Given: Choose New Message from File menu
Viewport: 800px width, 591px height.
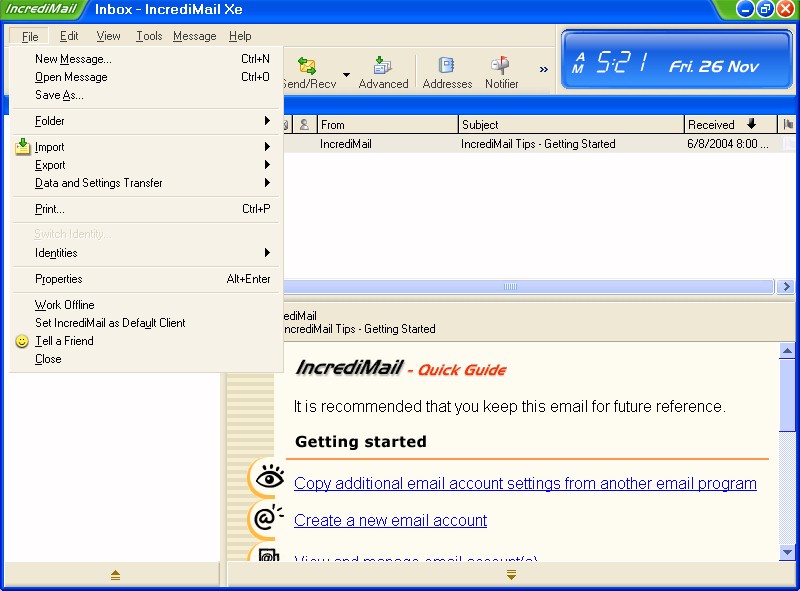Looking at the screenshot, I should pos(73,59).
